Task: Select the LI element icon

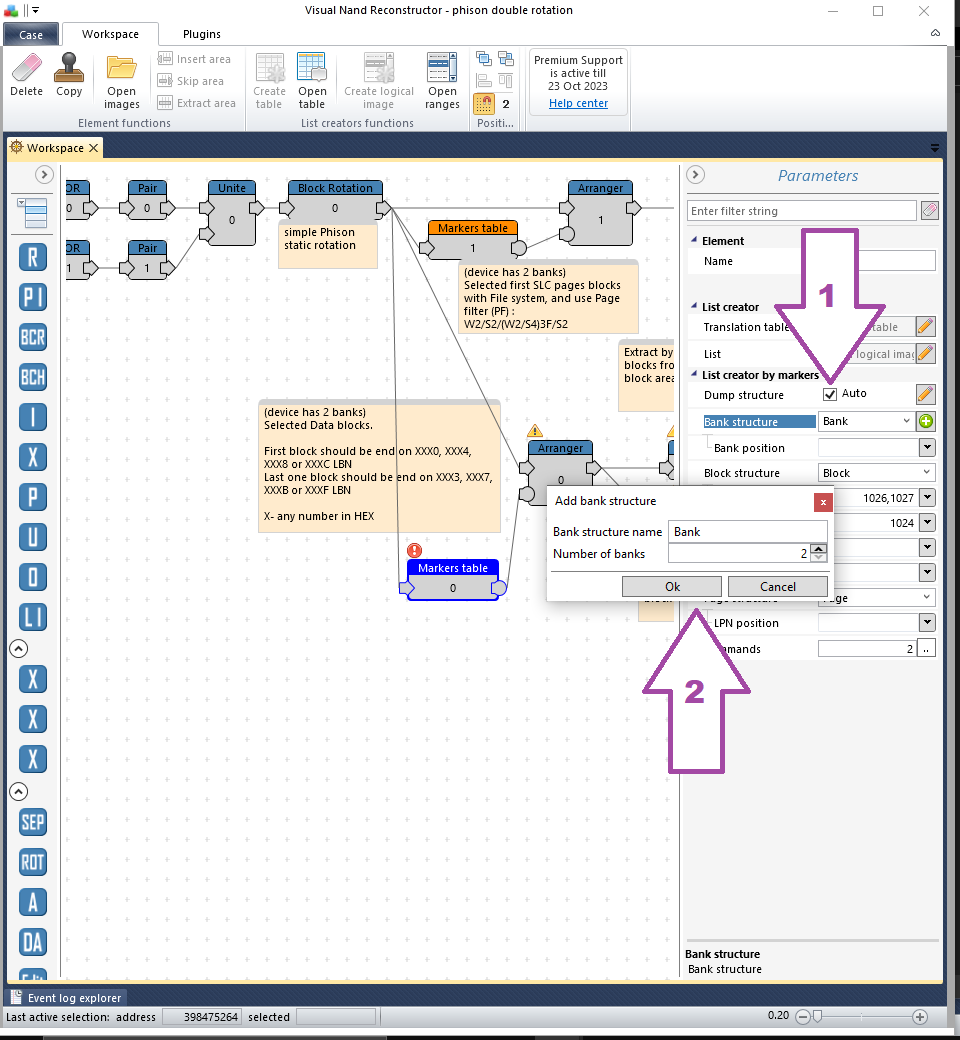Action: pyautogui.click(x=33, y=617)
